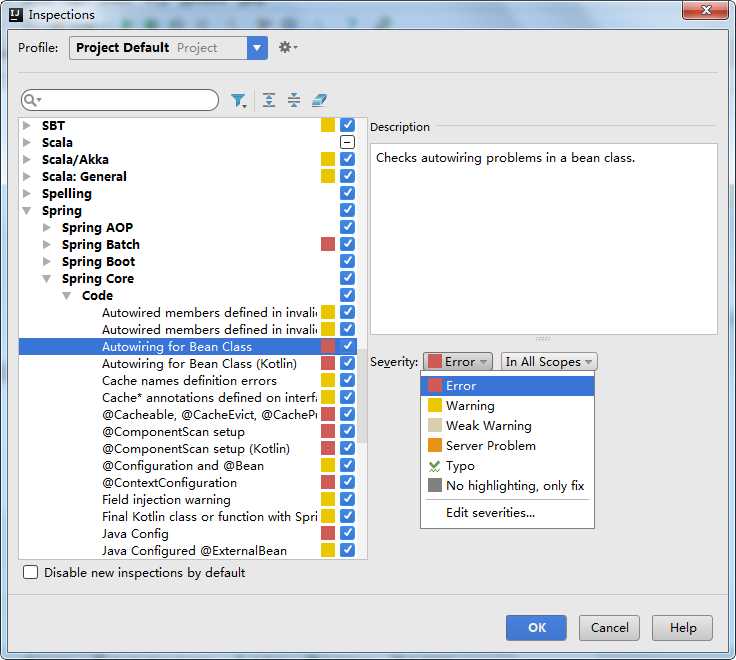Uncheck Field injection warning checkbox

tap(347, 499)
